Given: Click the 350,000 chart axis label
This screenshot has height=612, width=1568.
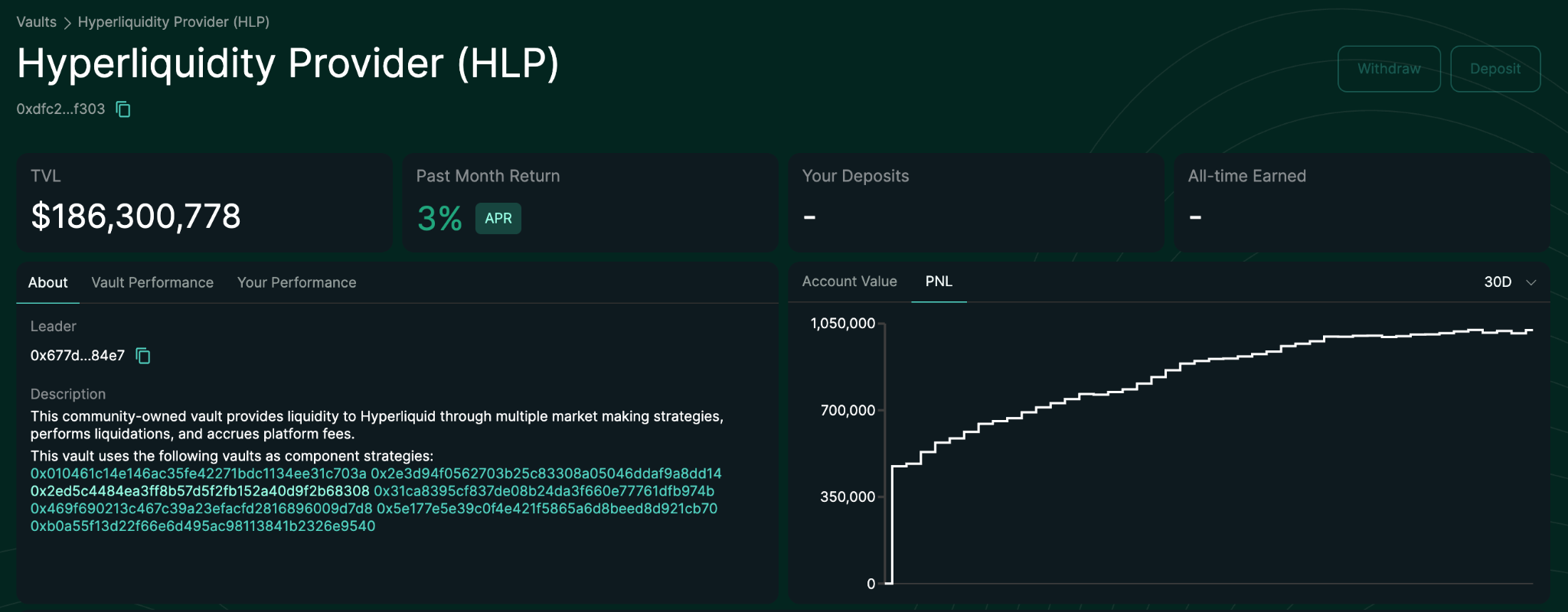Looking at the screenshot, I should (848, 497).
